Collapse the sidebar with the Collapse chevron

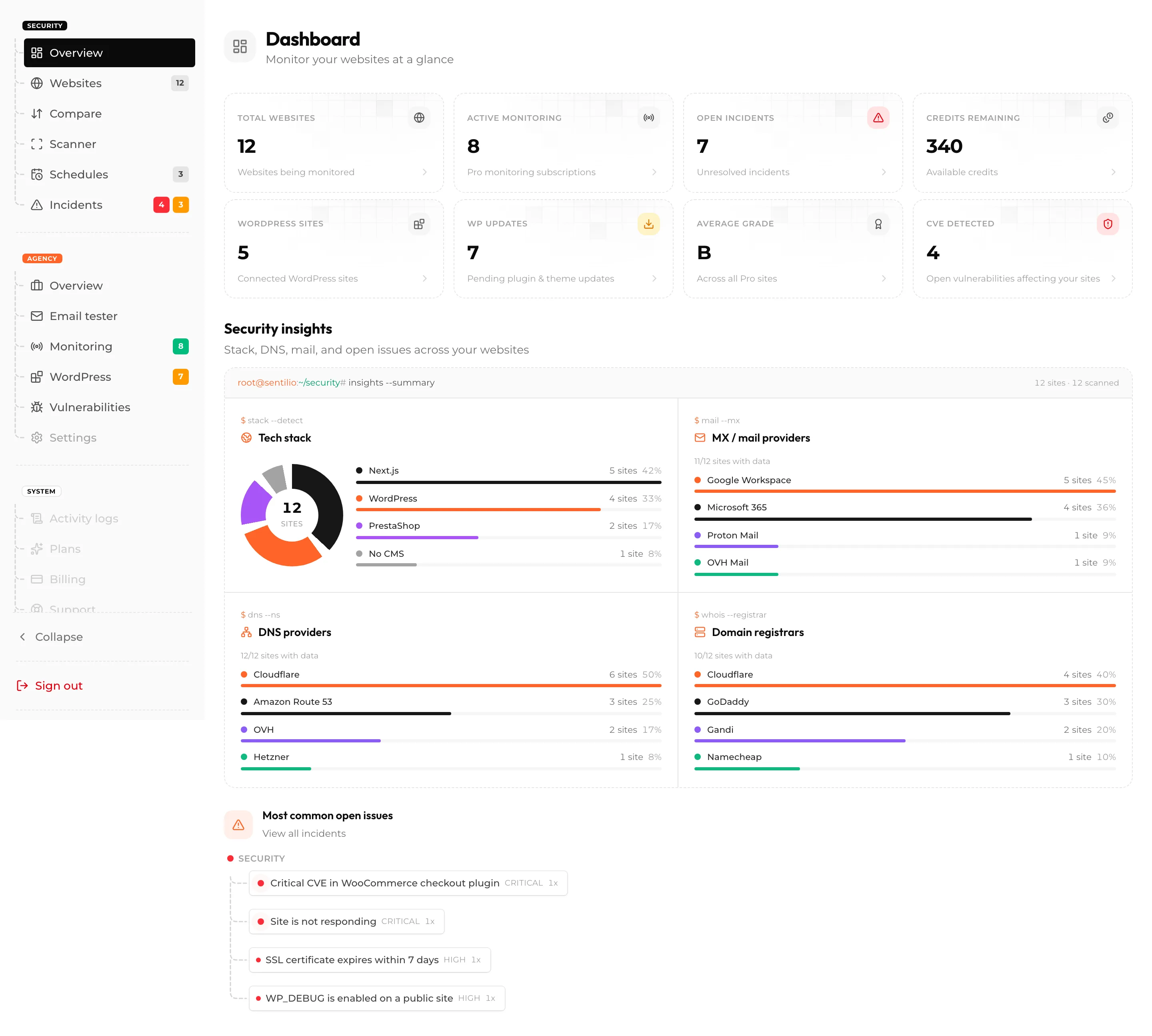point(23,637)
